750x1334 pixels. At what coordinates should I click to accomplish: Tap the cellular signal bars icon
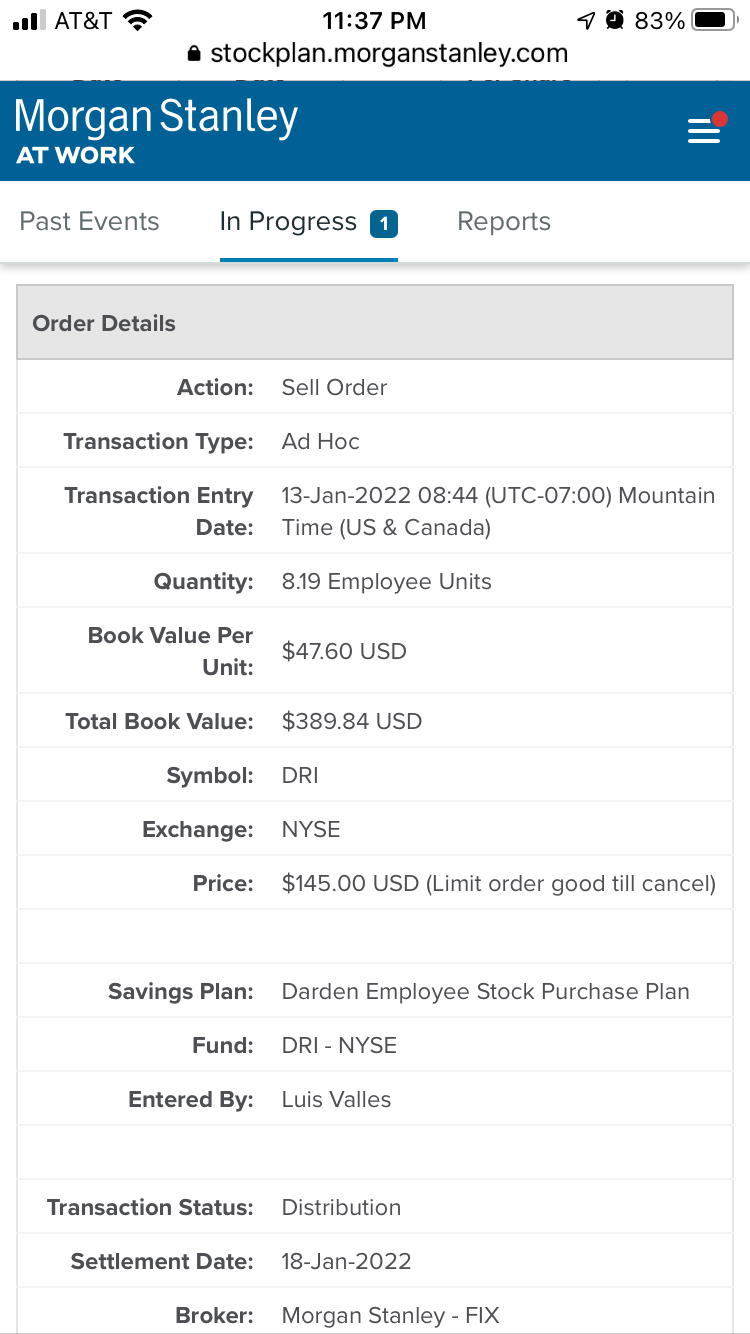(x=30, y=20)
